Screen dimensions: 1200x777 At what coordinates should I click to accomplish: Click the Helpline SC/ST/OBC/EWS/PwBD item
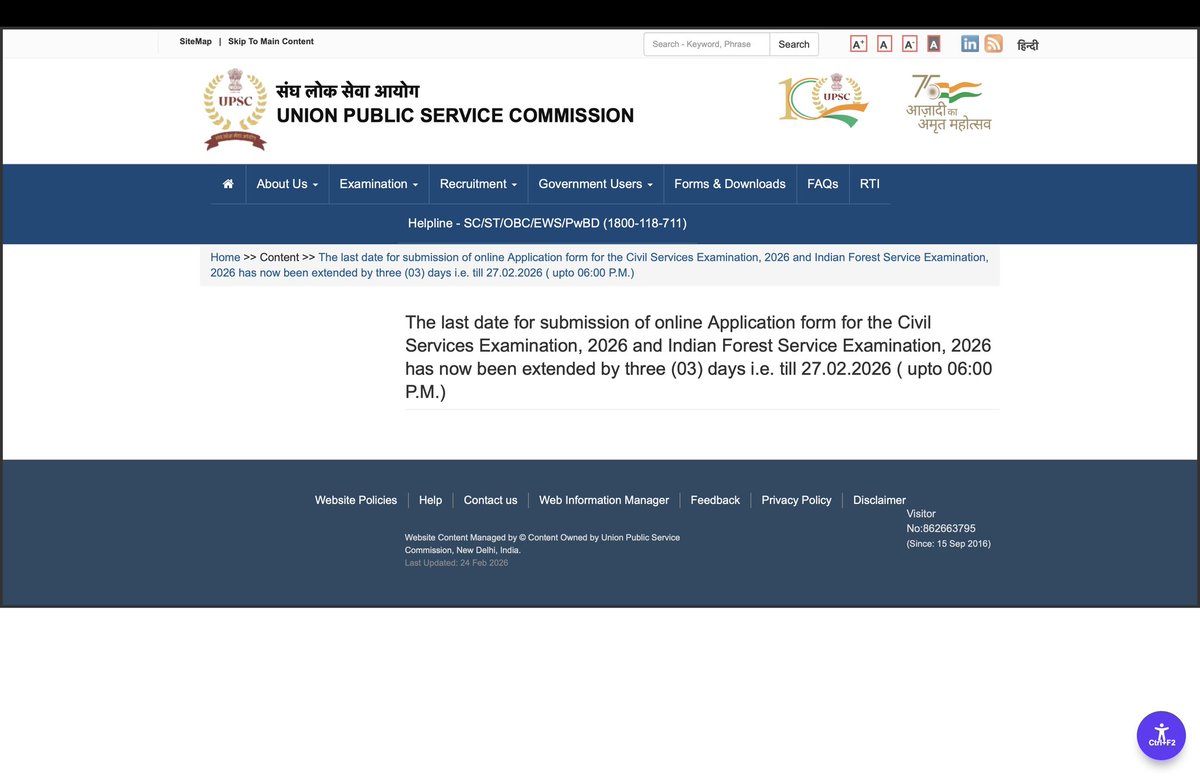[x=547, y=223]
